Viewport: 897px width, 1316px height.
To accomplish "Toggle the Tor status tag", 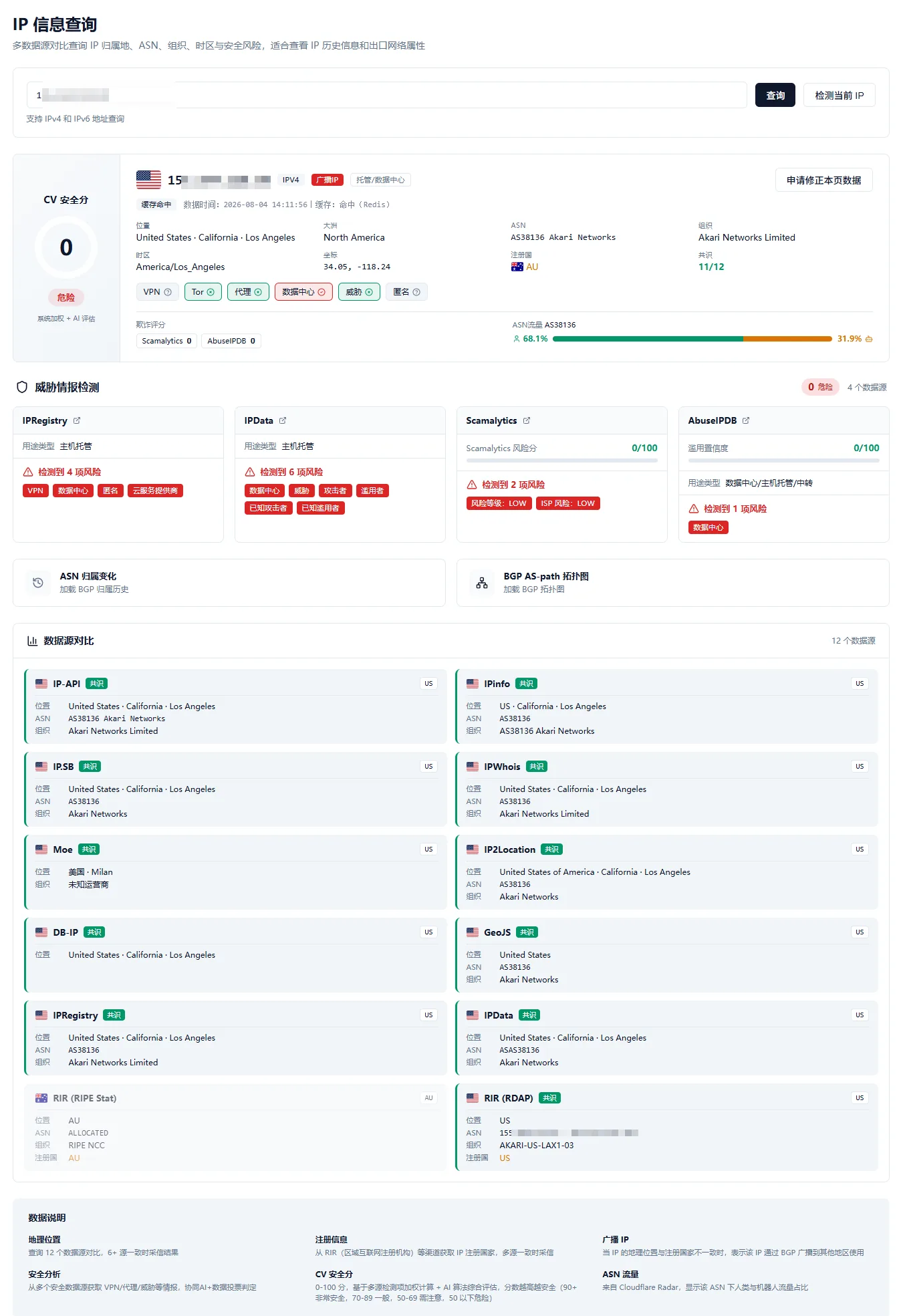I will (x=203, y=292).
